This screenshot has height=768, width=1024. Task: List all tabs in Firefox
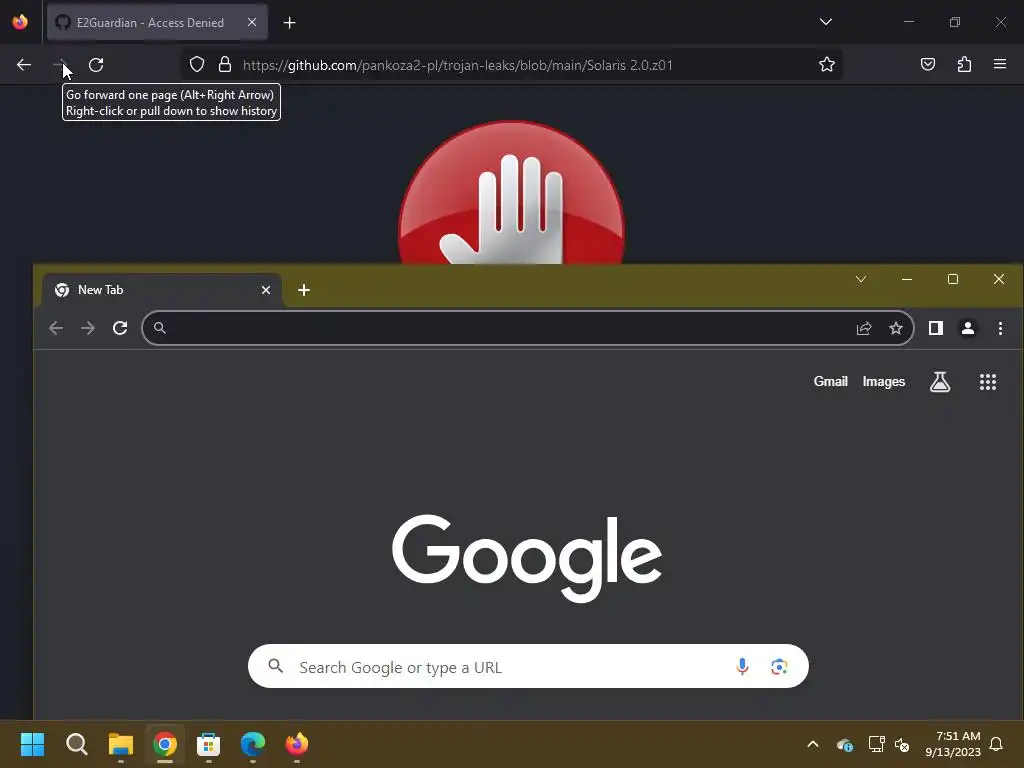tap(825, 22)
